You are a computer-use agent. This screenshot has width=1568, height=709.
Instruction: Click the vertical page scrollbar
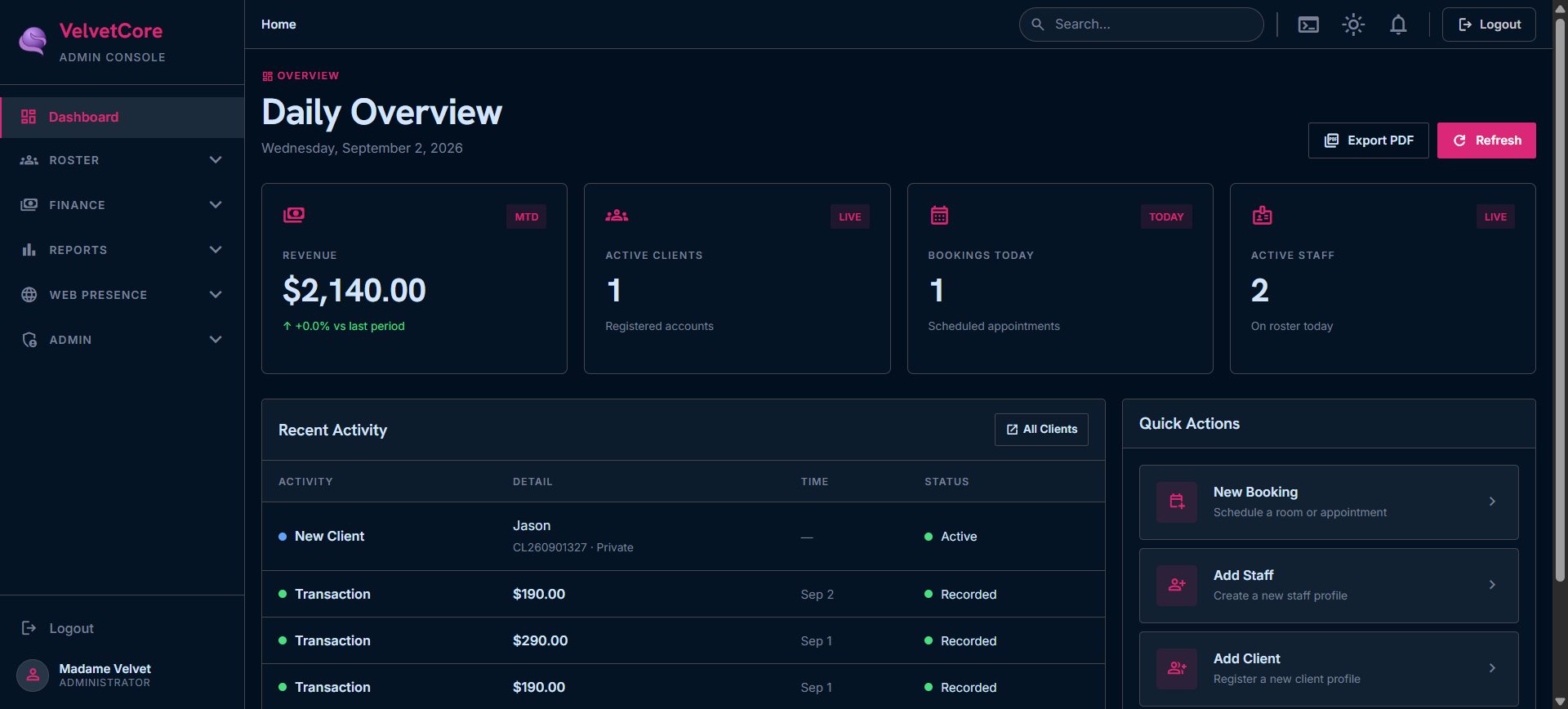click(1560, 301)
